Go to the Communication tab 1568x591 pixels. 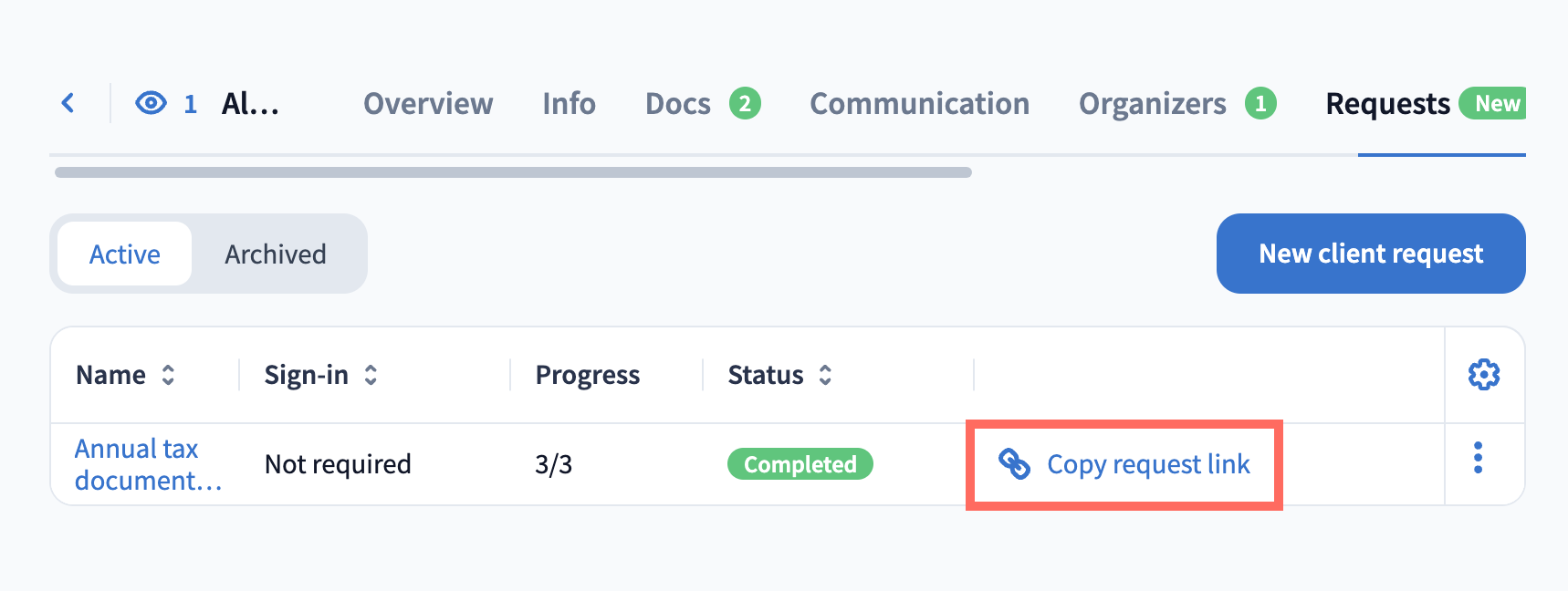click(919, 104)
